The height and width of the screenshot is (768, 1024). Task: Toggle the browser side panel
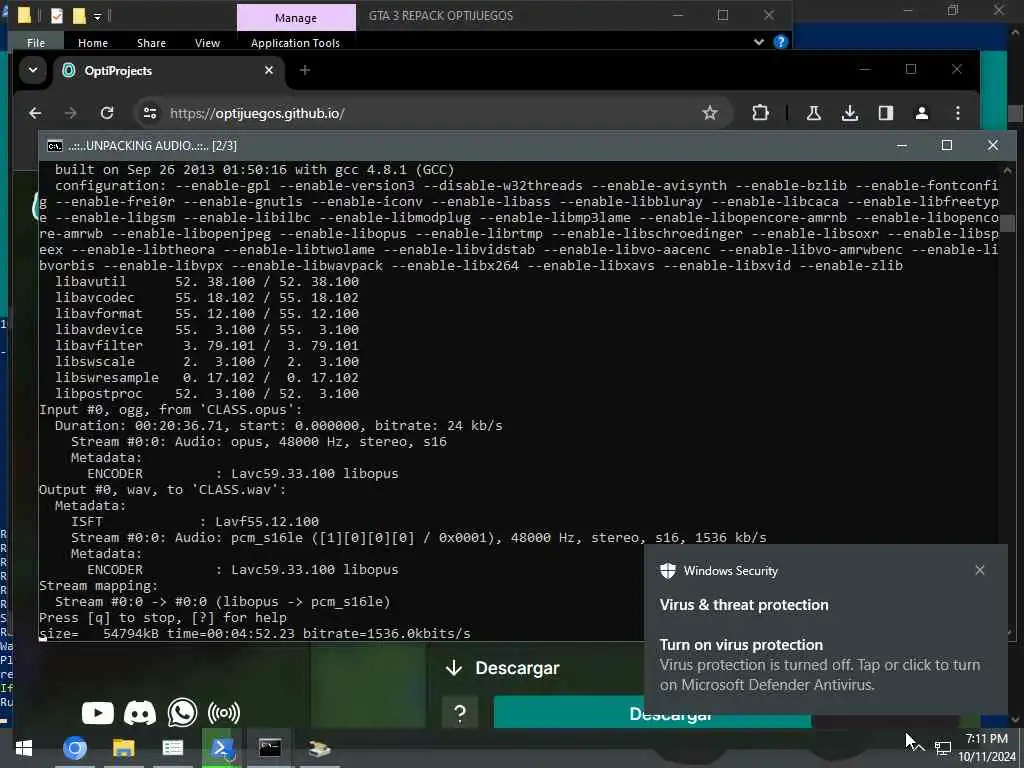point(886,113)
